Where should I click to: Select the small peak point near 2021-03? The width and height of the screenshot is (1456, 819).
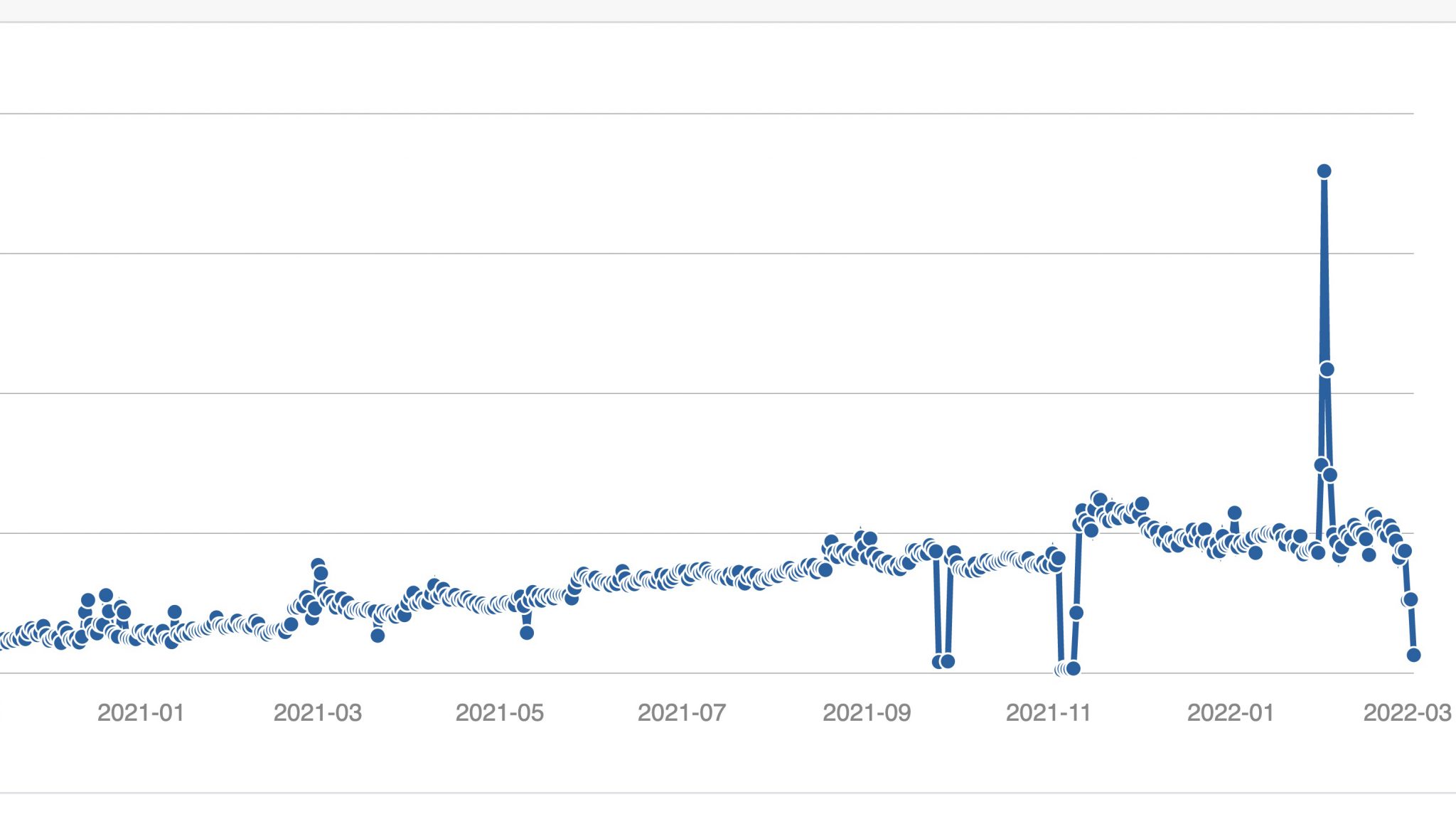click(x=318, y=565)
